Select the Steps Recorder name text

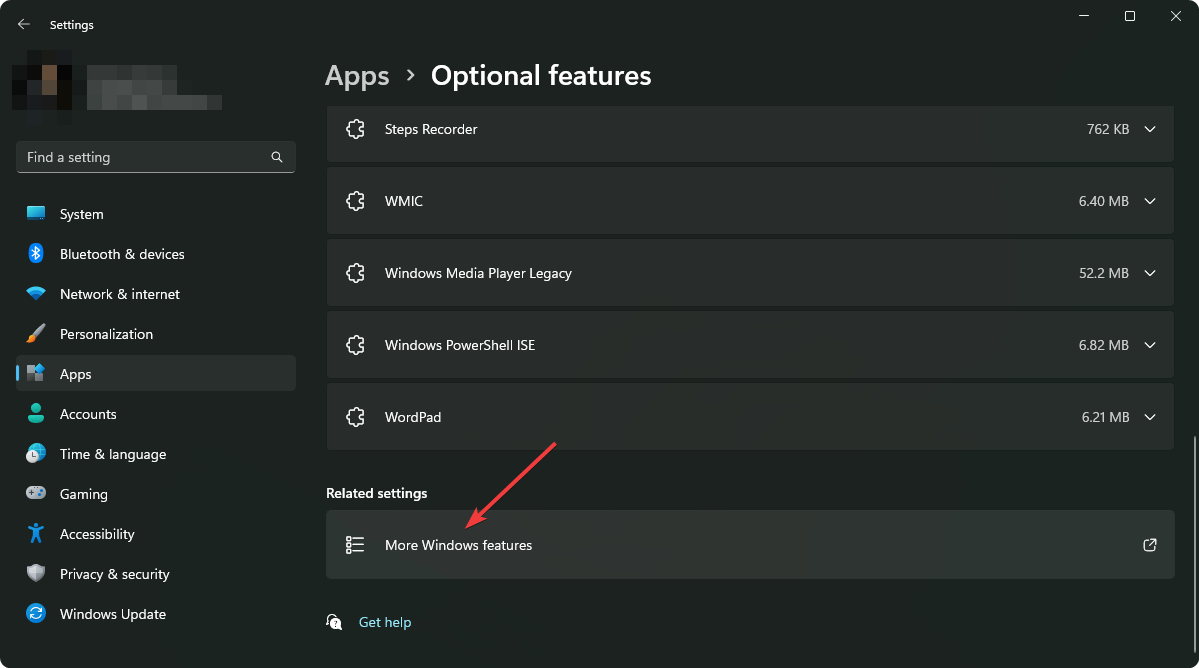(x=431, y=129)
